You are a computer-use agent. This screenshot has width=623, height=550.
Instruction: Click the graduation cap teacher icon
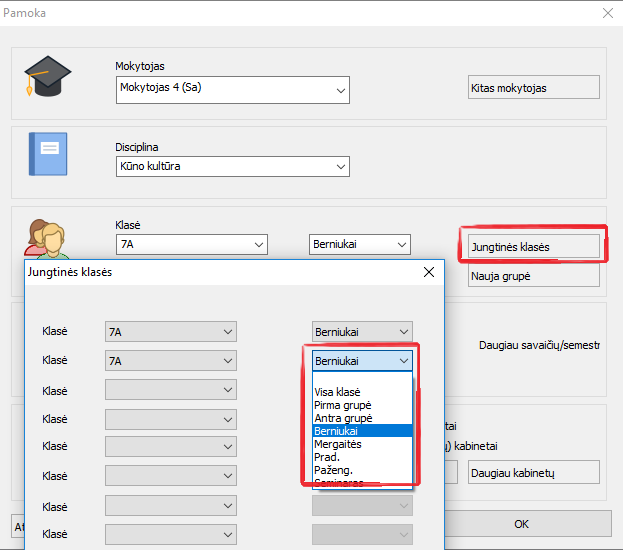point(47,78)
